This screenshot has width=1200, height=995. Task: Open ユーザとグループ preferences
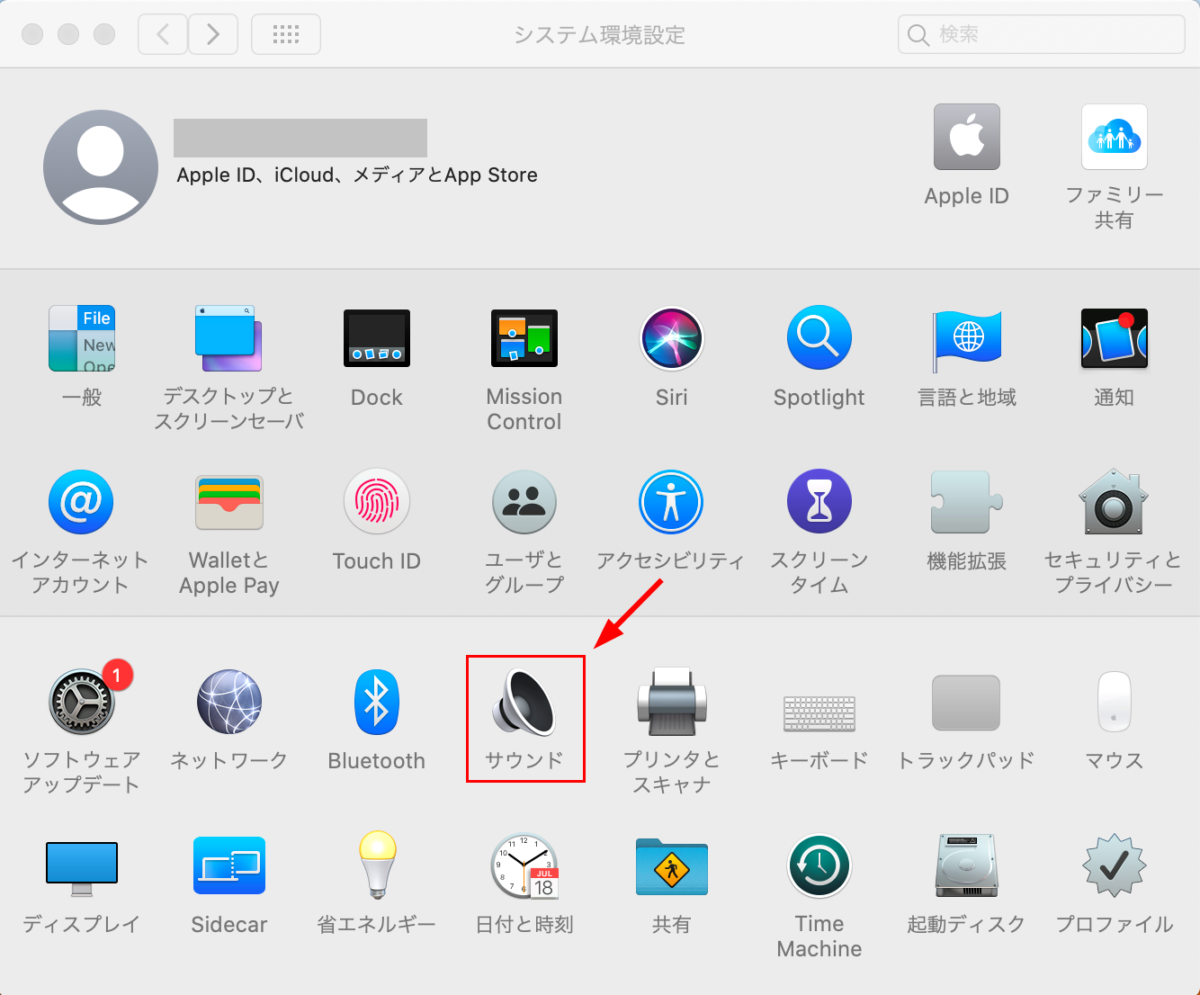[524, 502]
